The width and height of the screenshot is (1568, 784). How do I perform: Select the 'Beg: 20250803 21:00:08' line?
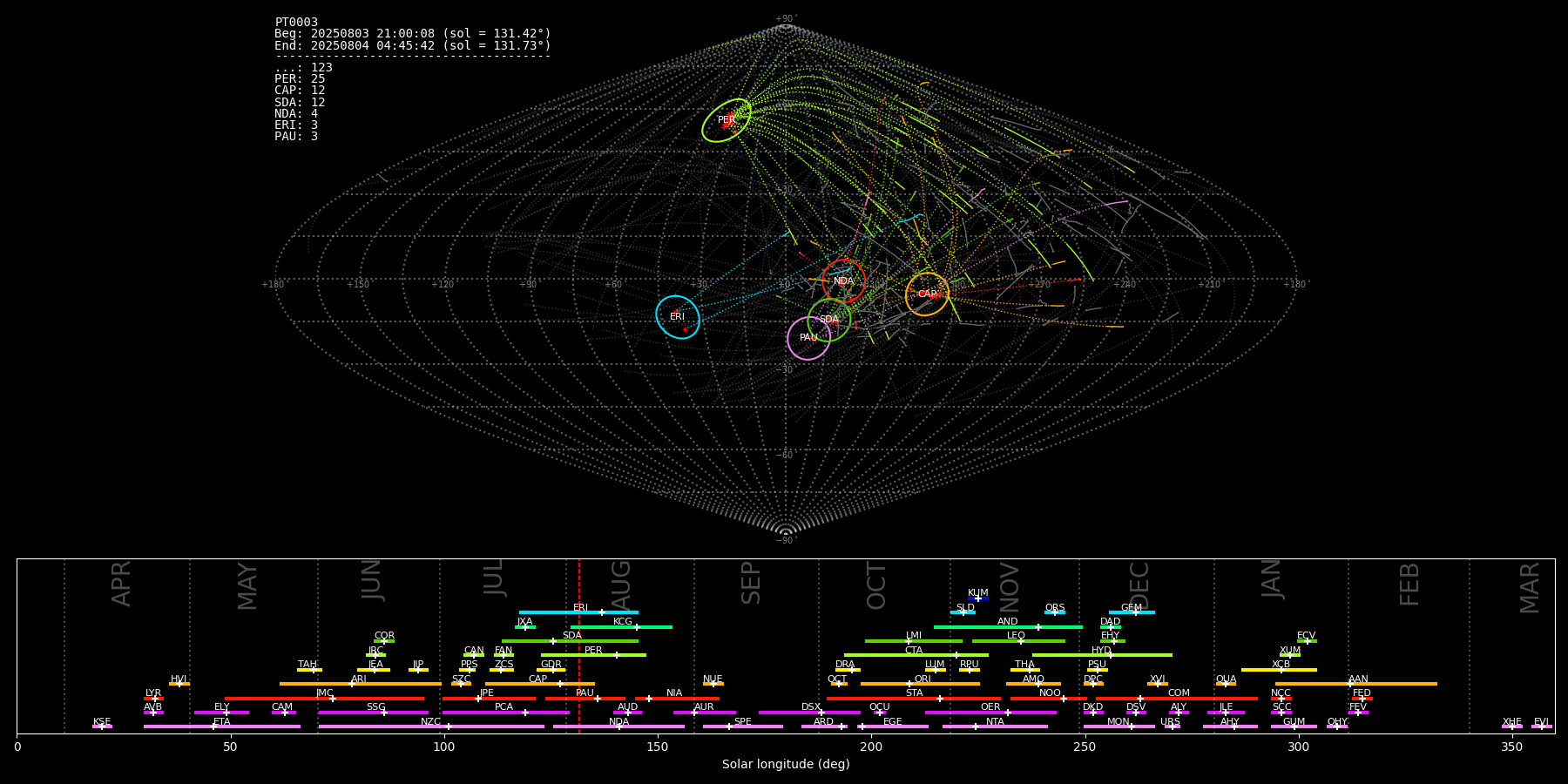point(413,34)
